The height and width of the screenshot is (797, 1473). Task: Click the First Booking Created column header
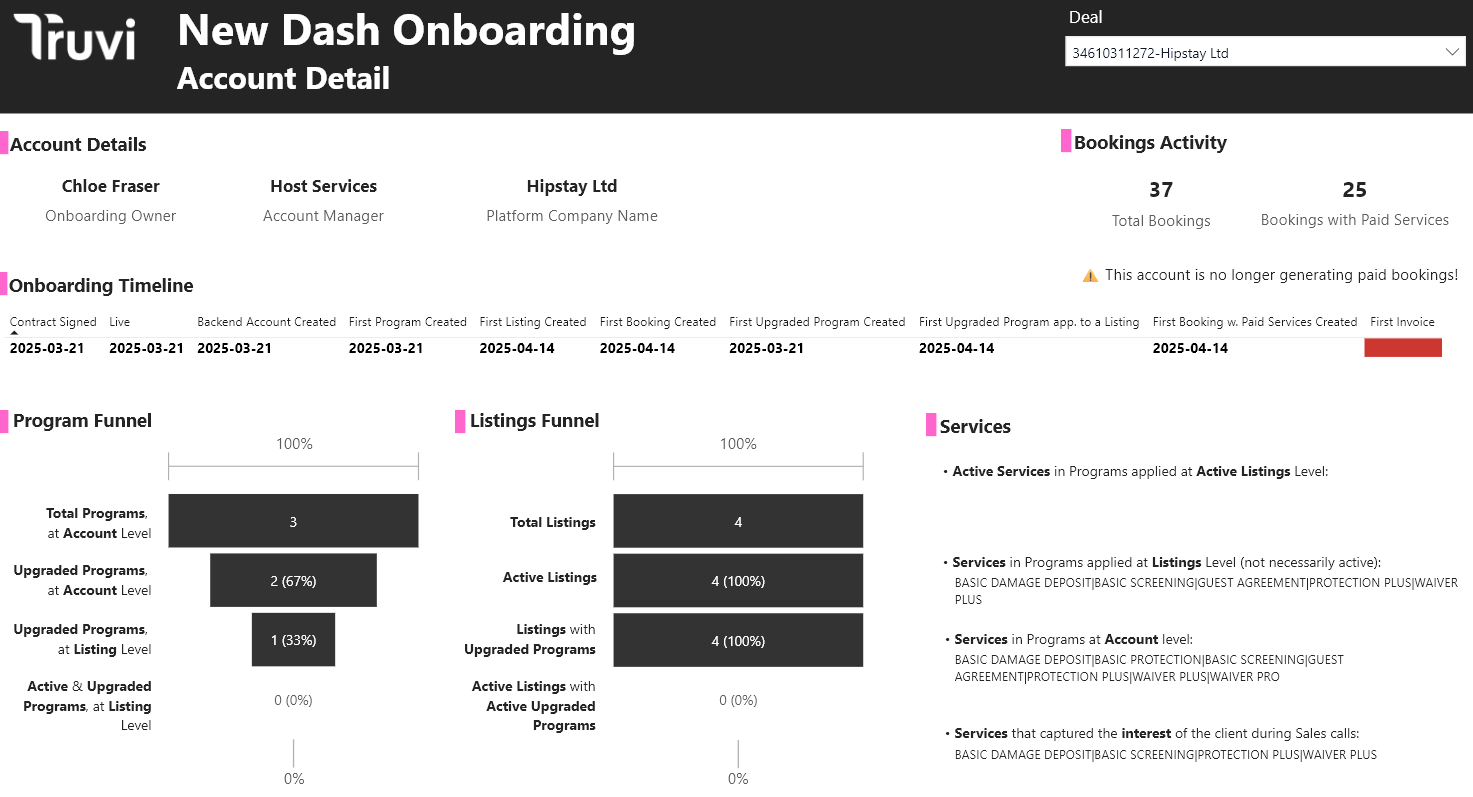pos(657,322)
